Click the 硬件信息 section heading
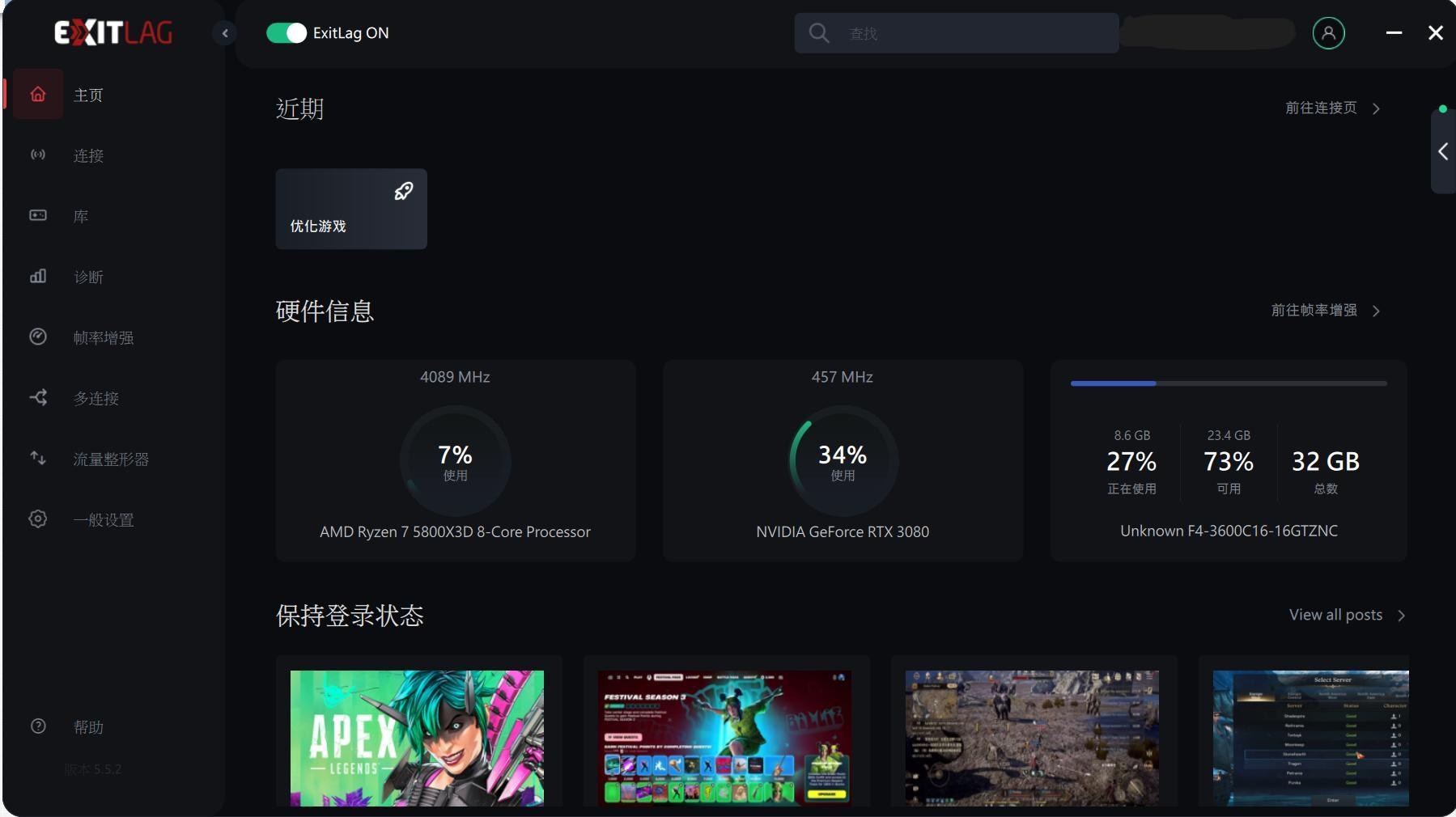Screen dimensions: 1456x817 coord(325,311)
